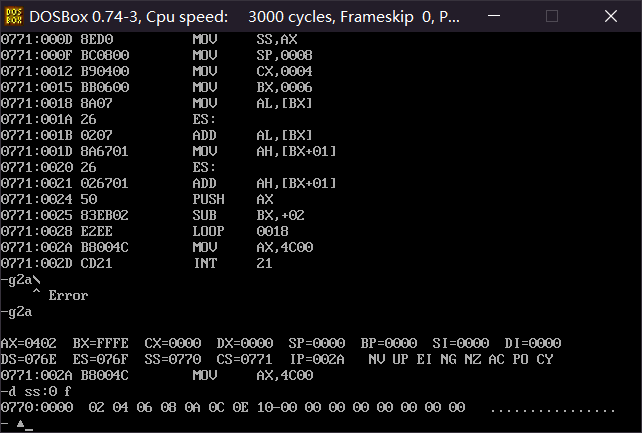Click the 'SUB BX,+02' instruction
This screenshot has height=433, width=642.
(249, 215)
